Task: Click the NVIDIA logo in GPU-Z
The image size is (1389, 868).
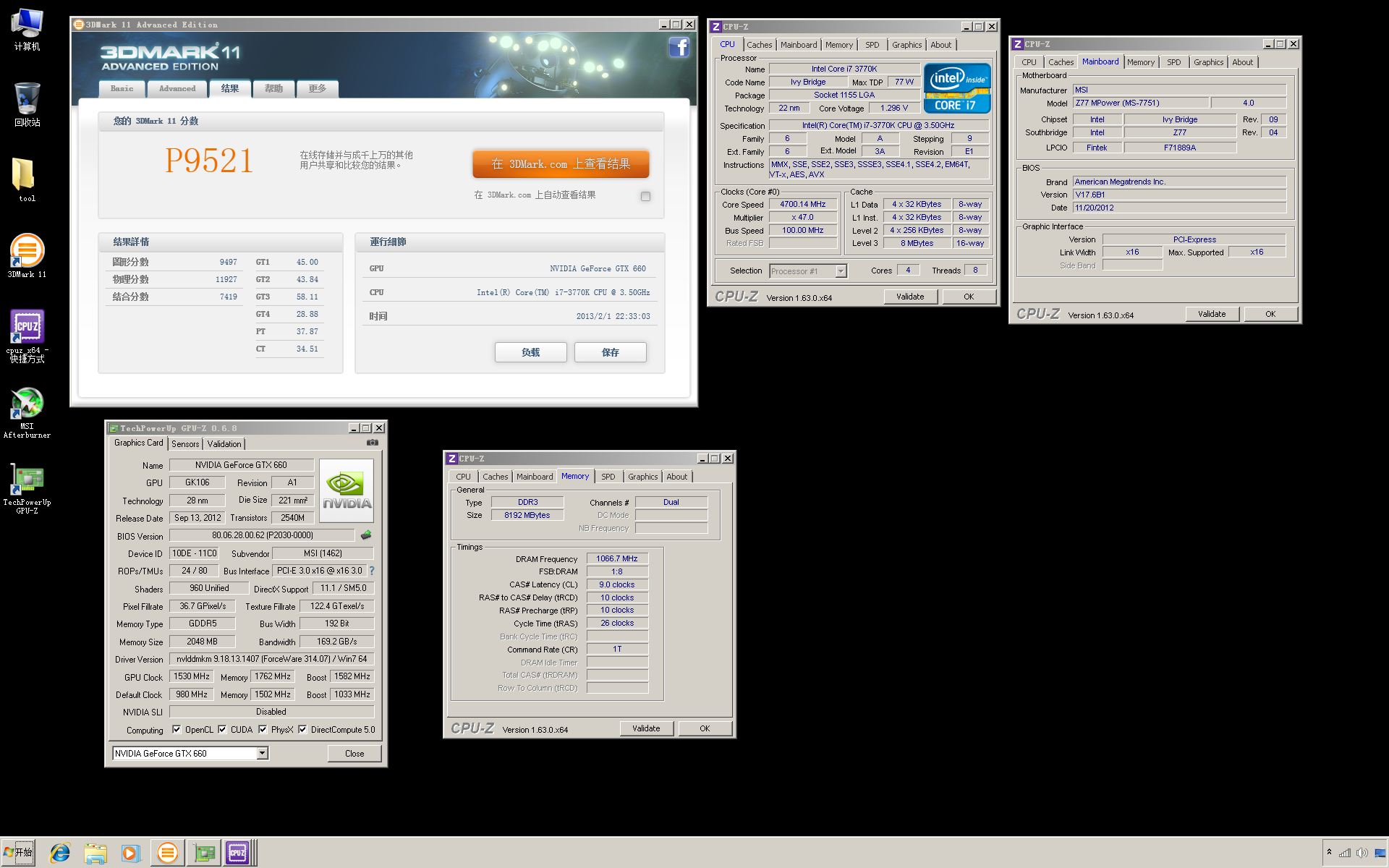Action: click(x=347, y=490)
